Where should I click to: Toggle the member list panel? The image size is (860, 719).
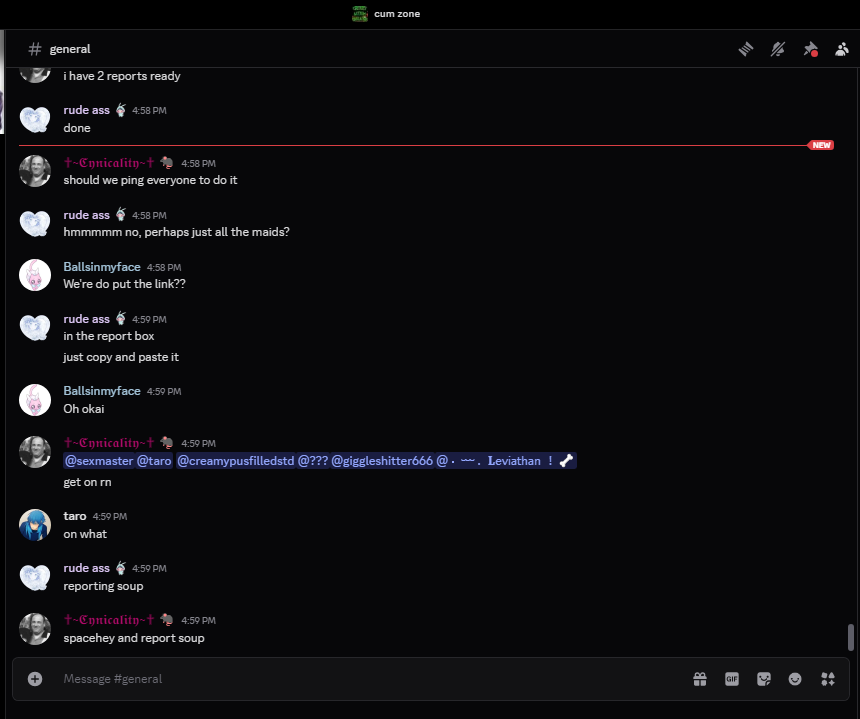(x=842, y=49)
